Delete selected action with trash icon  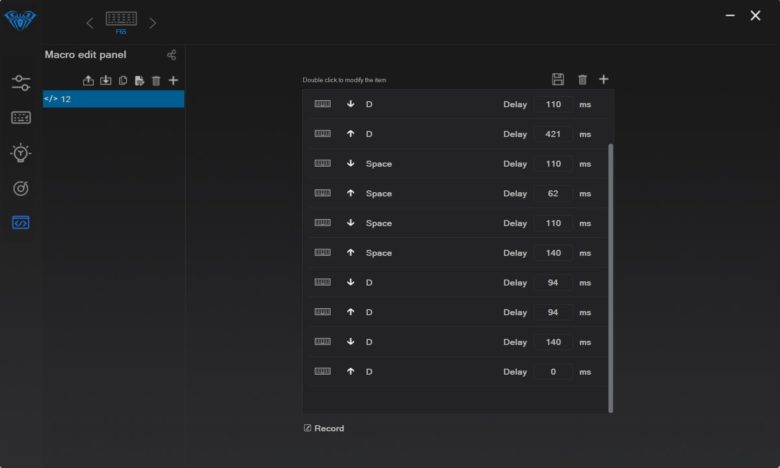click(x=582, y=80)
